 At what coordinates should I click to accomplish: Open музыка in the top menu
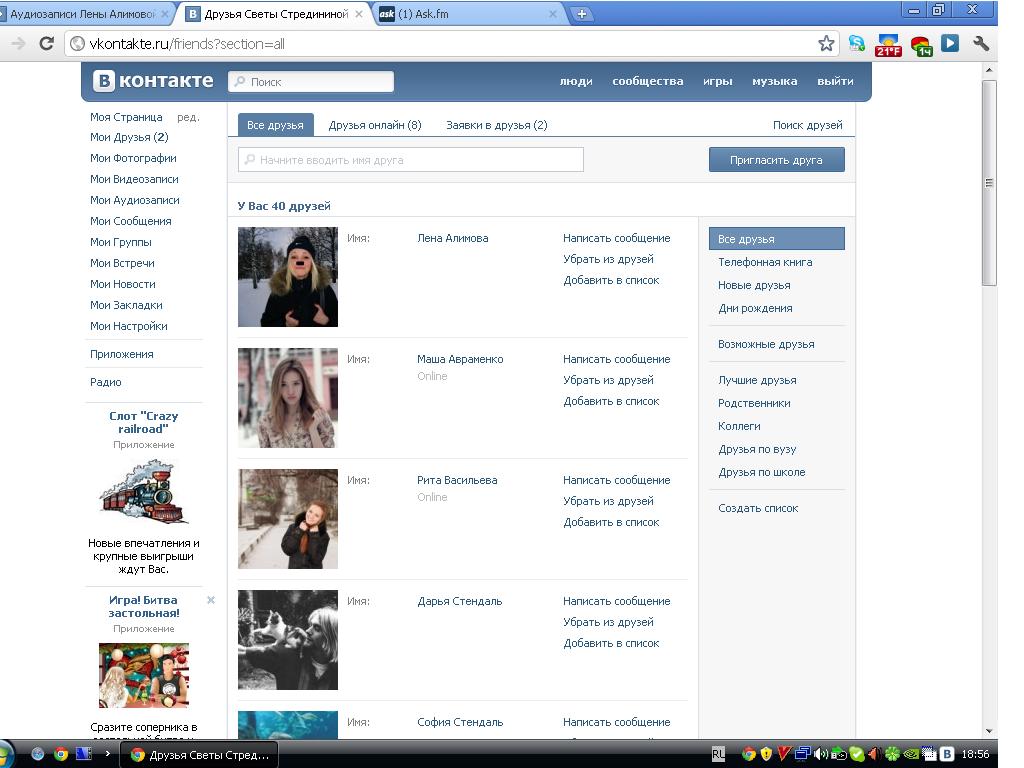pyautogui.click(x=775, y=81)
